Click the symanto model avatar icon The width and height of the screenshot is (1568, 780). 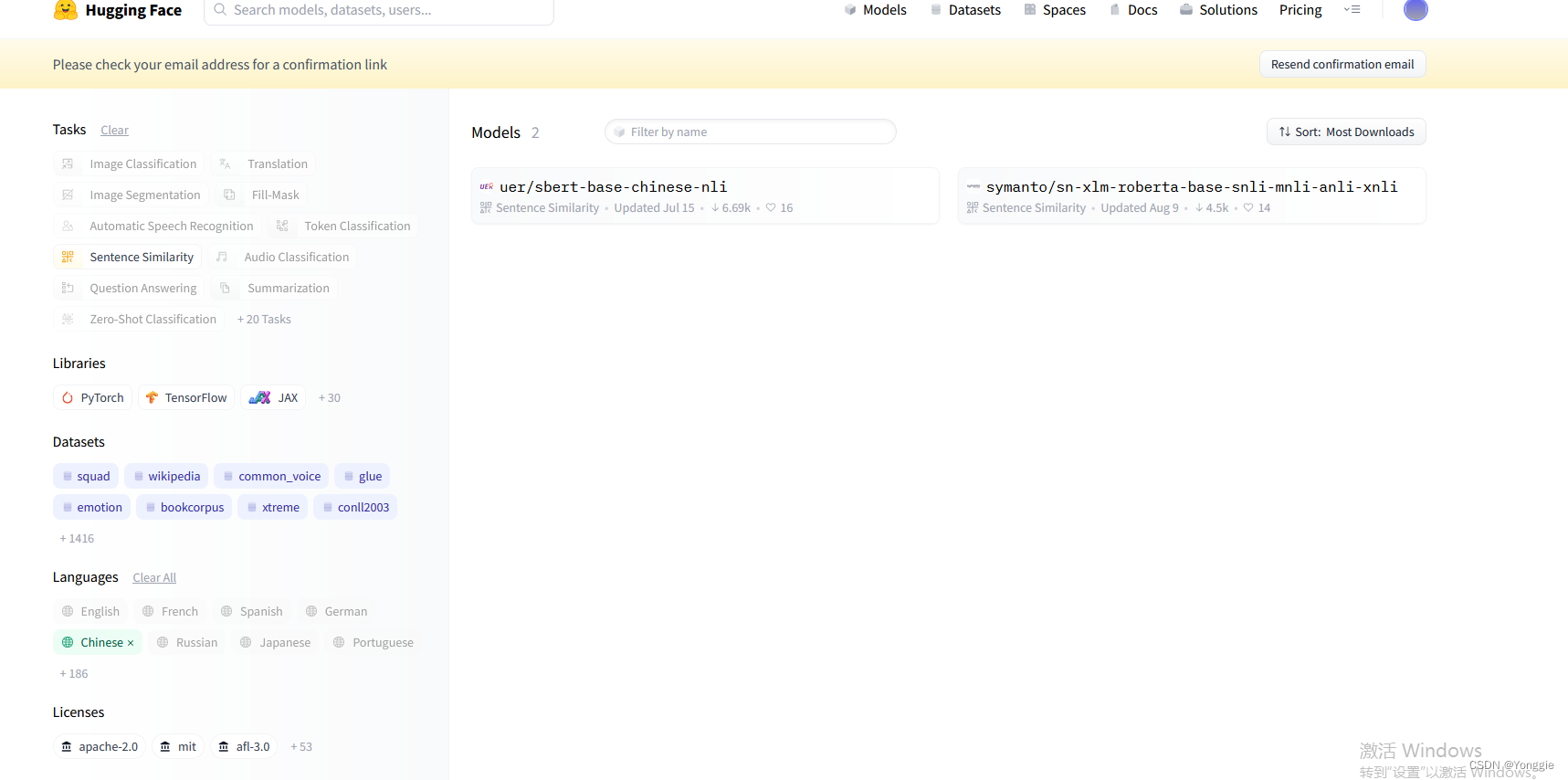pos(973,186)
